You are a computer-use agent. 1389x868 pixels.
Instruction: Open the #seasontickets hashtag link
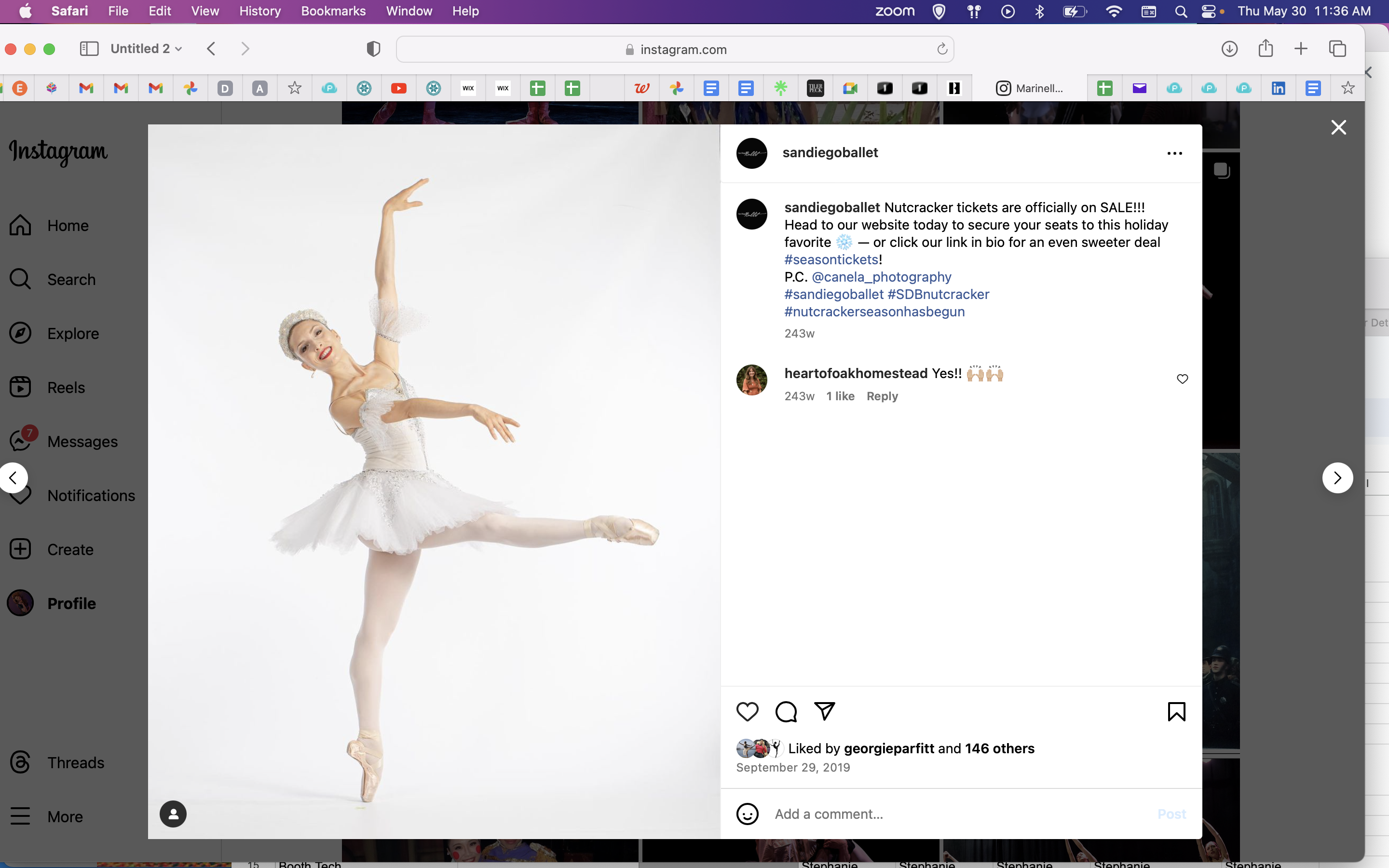click(831, 259)
